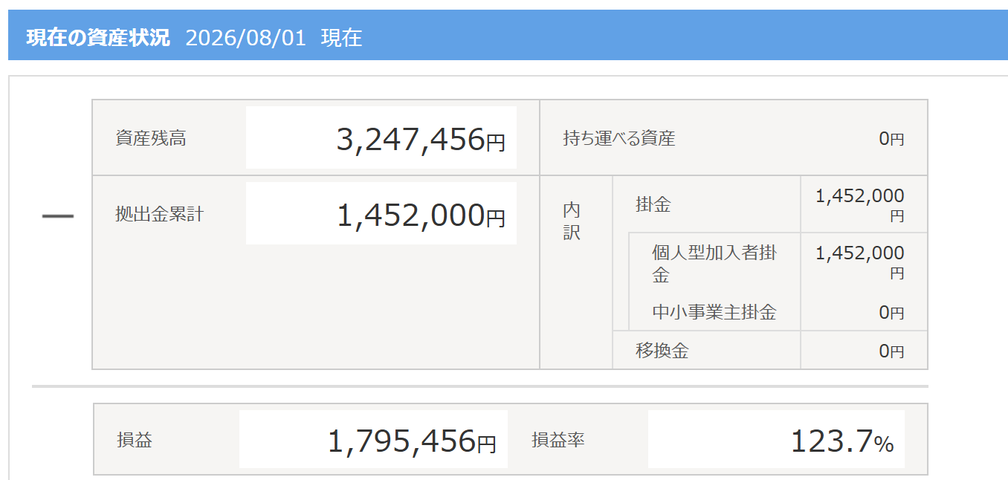
Task: Select the 持ち運べる資産 value 0円
Action: [x=892, y=139]
